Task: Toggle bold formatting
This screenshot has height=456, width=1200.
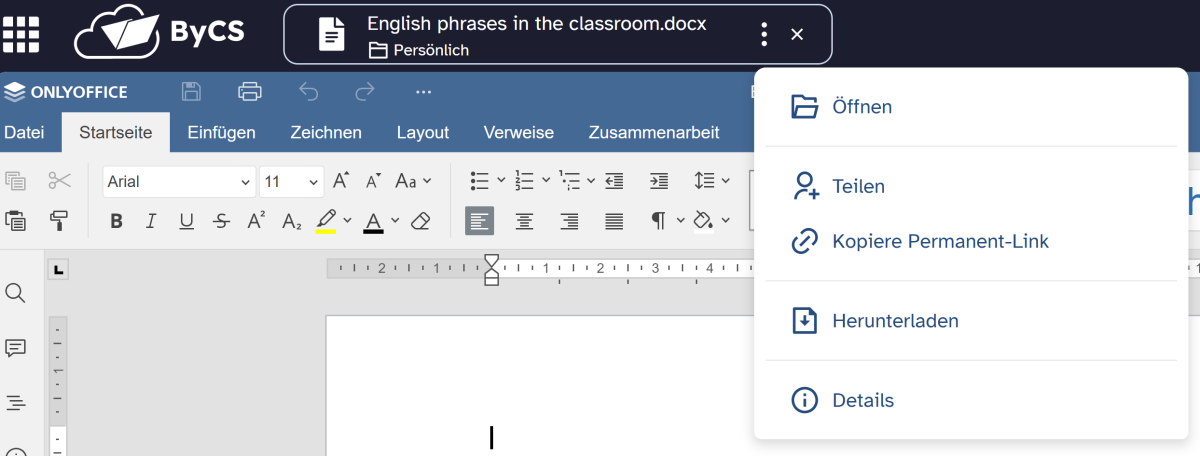Action: click(116, 220)
